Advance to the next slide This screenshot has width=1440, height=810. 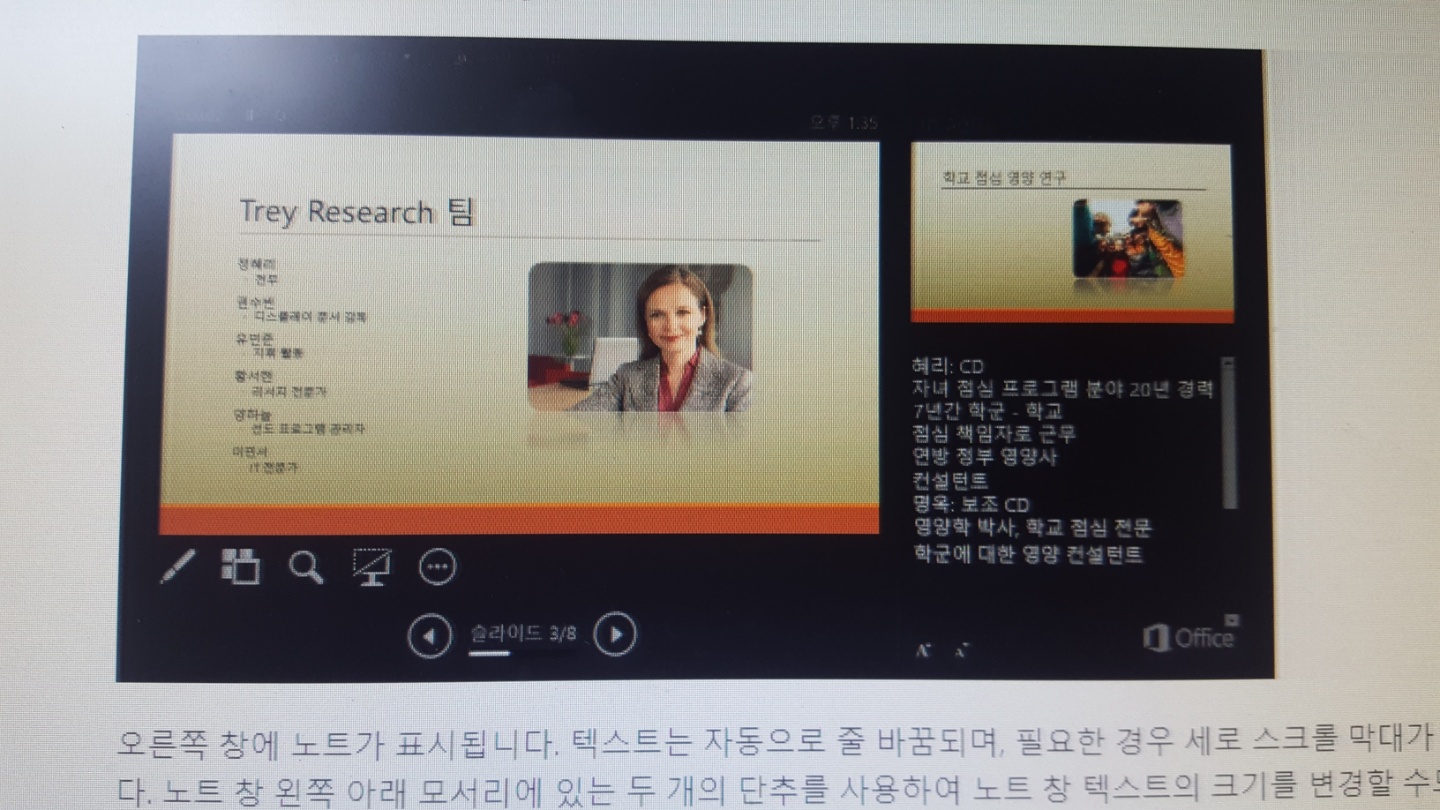(615, 634)
